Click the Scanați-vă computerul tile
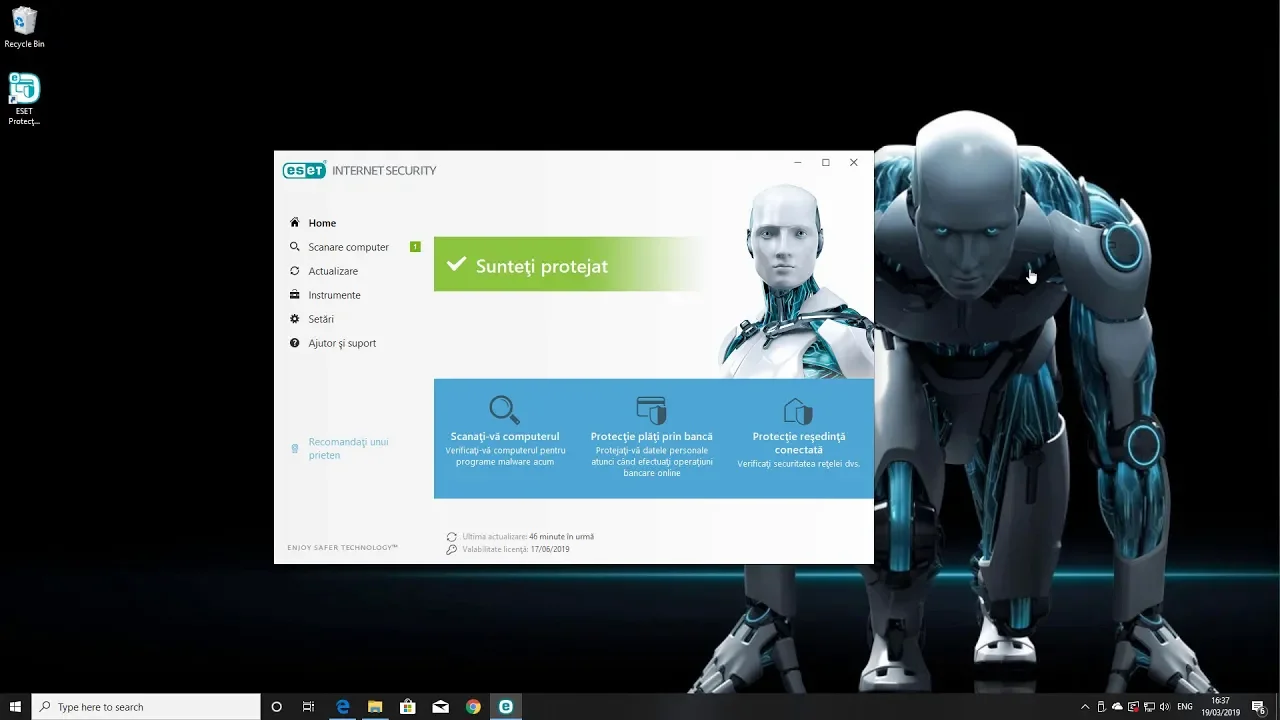The height and width of the screenshot is (720, 1280). [x=505, y=438]
